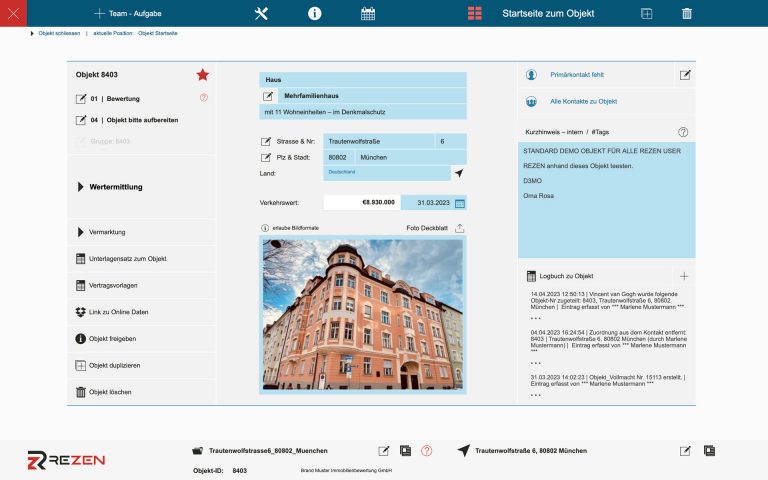Screen dimensions: 768x480
Task: Add a new Logbuch entry with plus icon
Action: coord(684,276)
